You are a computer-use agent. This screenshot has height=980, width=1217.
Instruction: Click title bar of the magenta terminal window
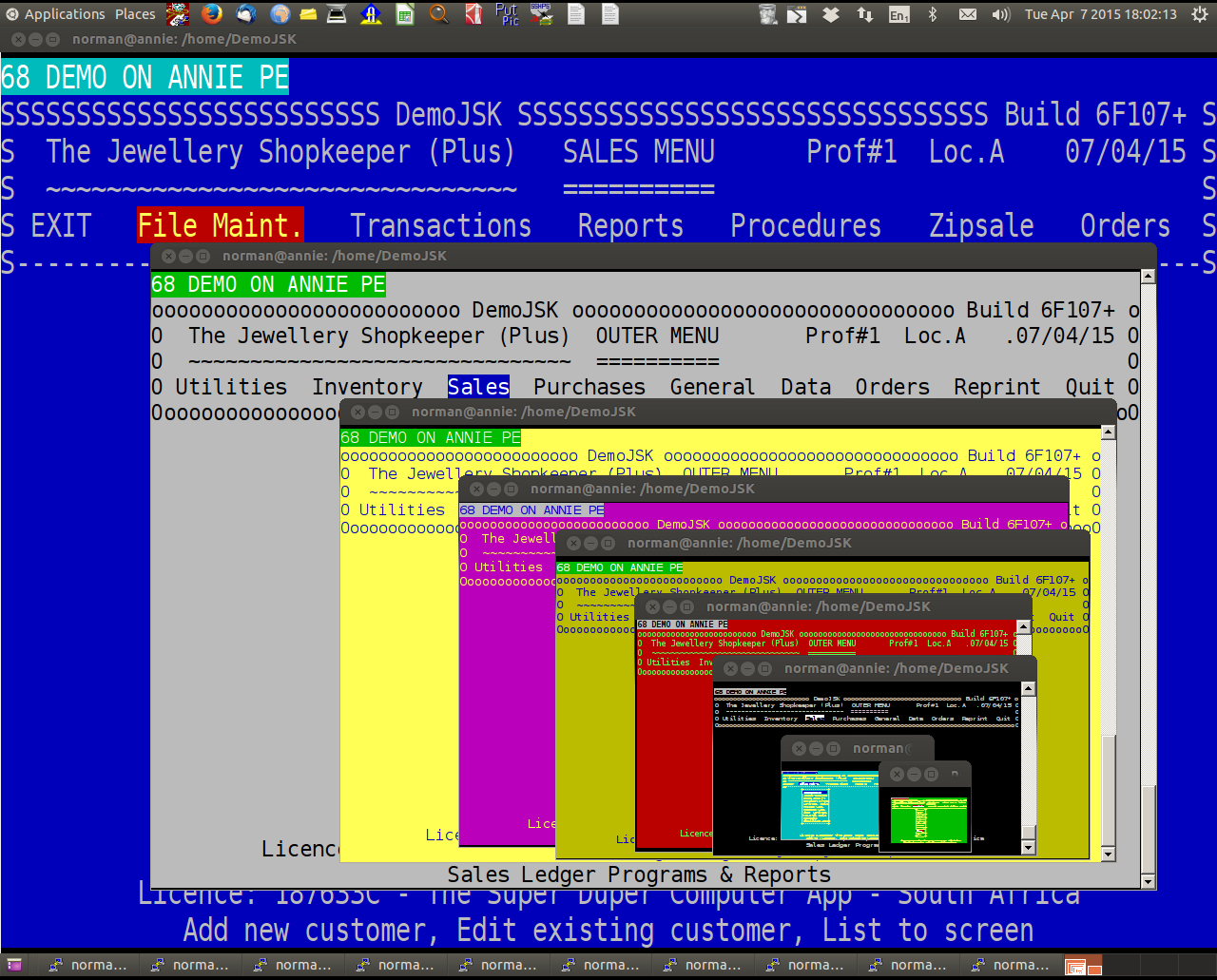pos(763,489)
